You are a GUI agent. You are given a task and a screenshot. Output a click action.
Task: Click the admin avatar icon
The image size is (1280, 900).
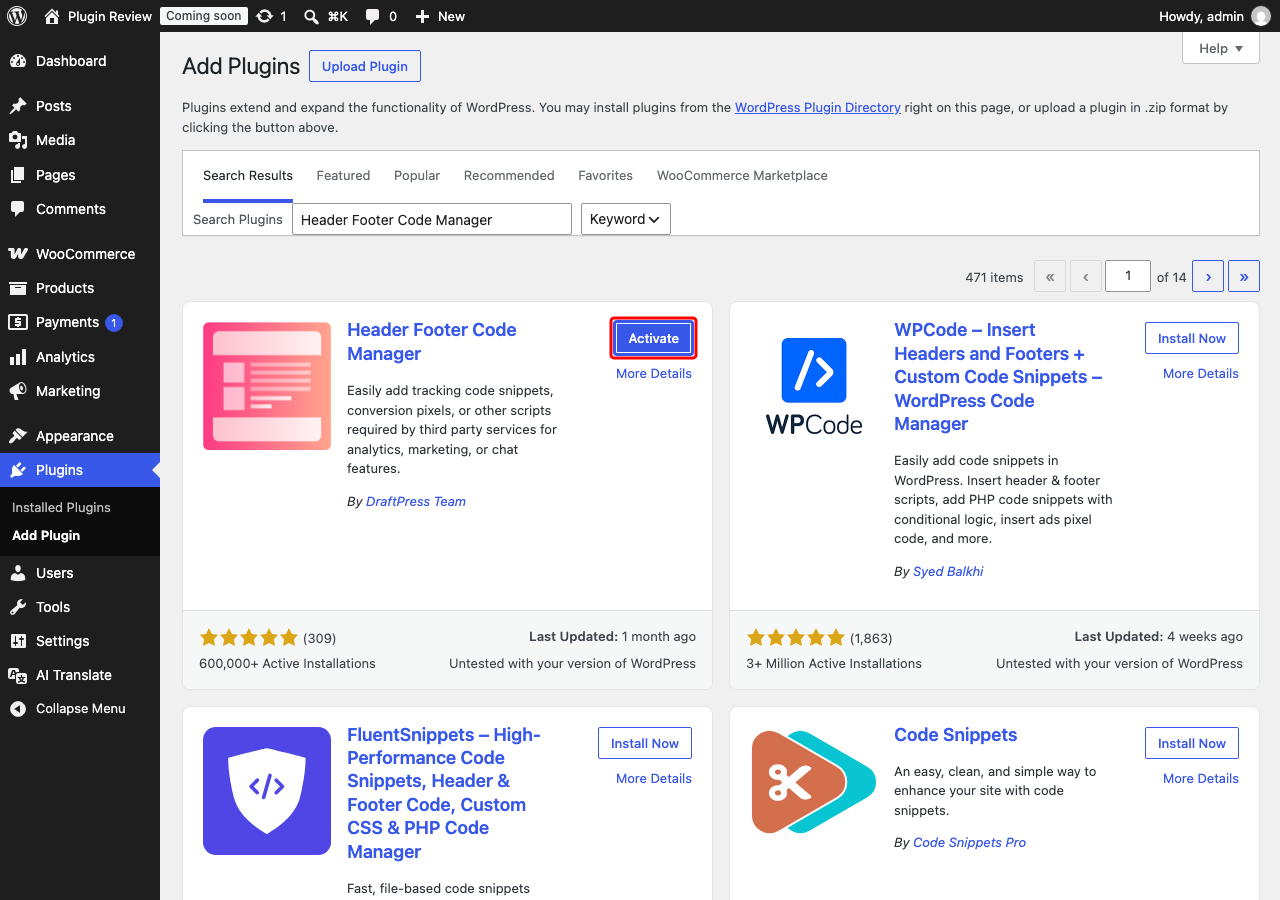point(1261,16)
